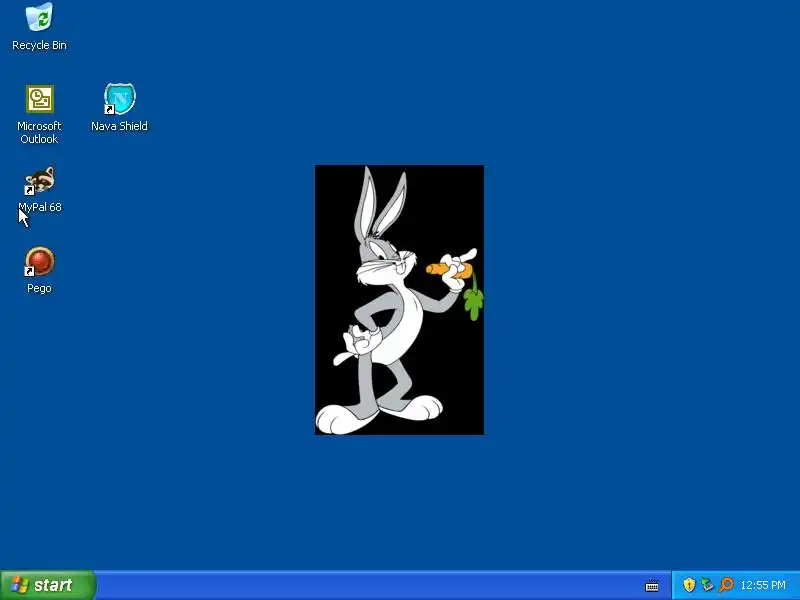Click the Safely Remove Hardware tray icon
This screenshot has width=800, height=600.
[x=707, y=585]
